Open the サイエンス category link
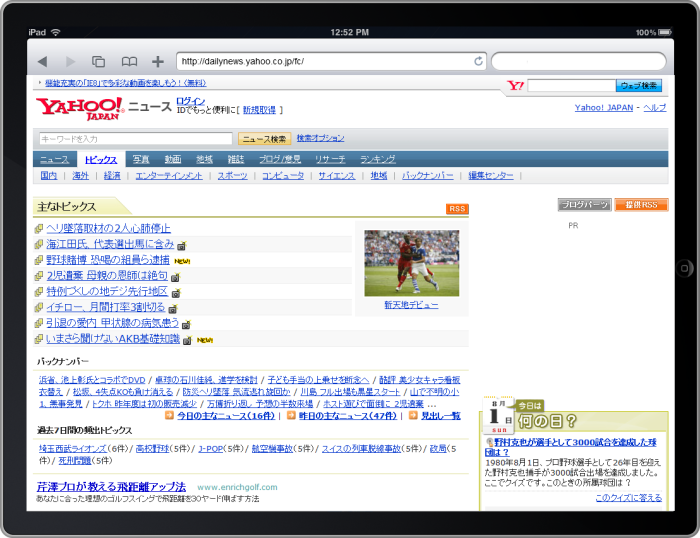The image size is (700, 538). [x=337, y=175]
